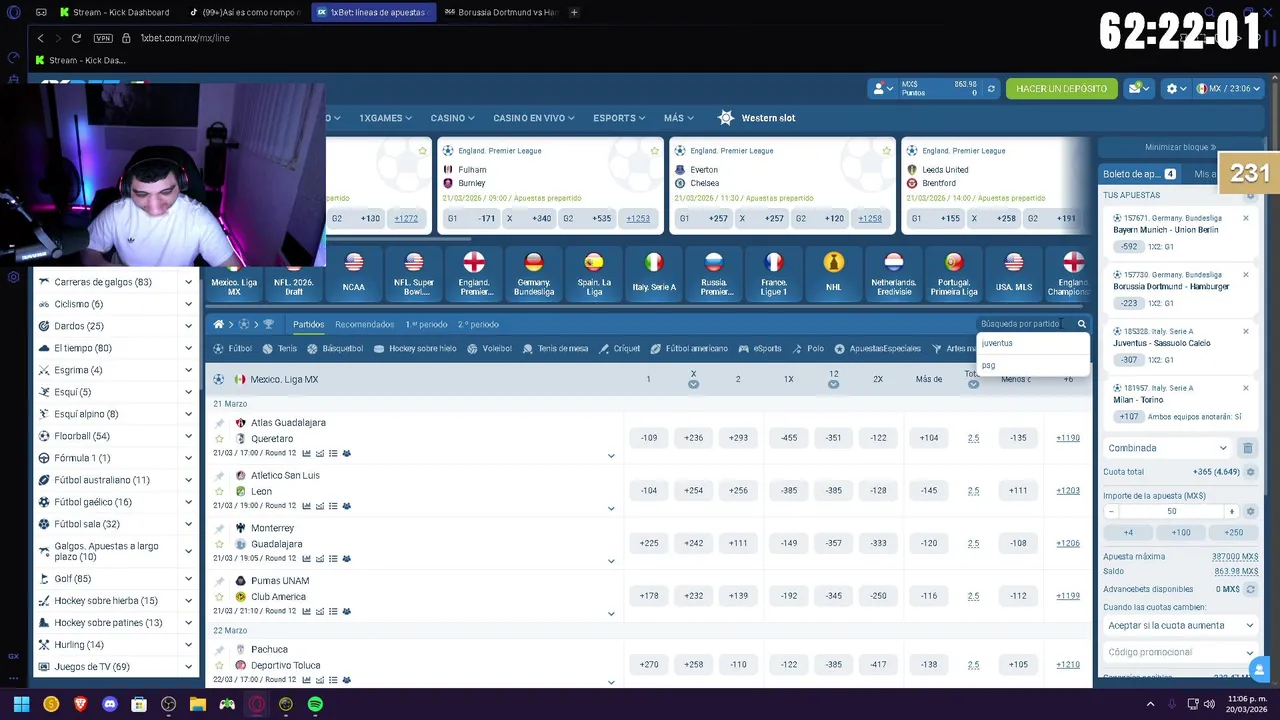The height and width of the screenshot is (720, 1280).
Task: Open the NHL league tile
Action: (x=834, y=273)
